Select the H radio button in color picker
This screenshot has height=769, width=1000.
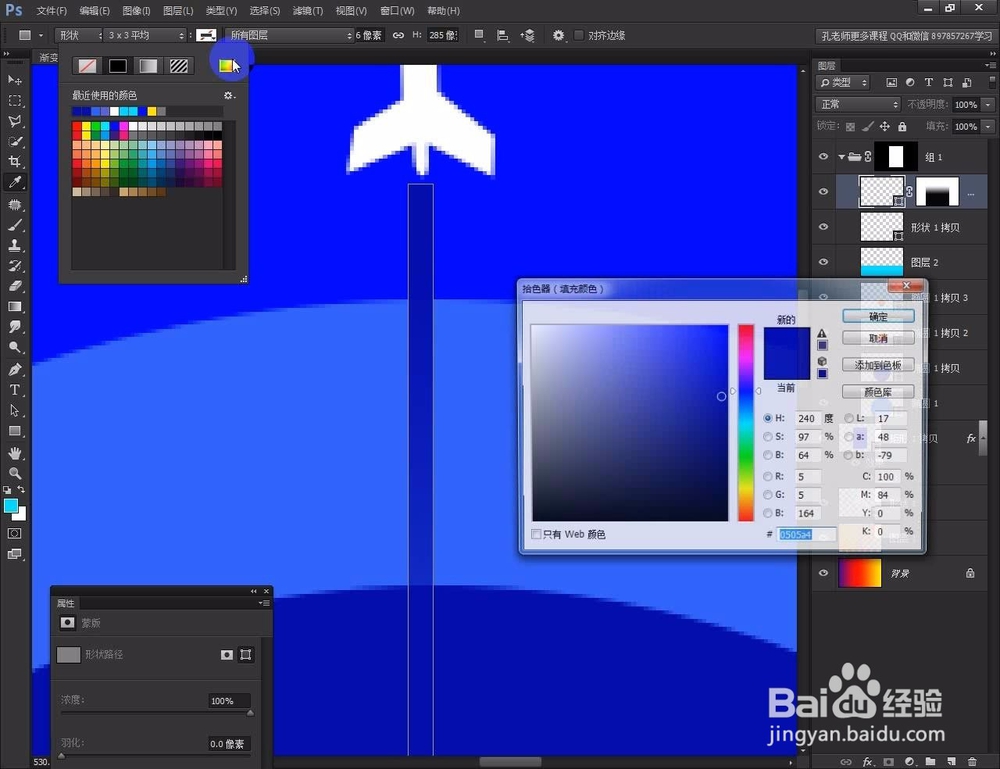[x=768, y=418]
